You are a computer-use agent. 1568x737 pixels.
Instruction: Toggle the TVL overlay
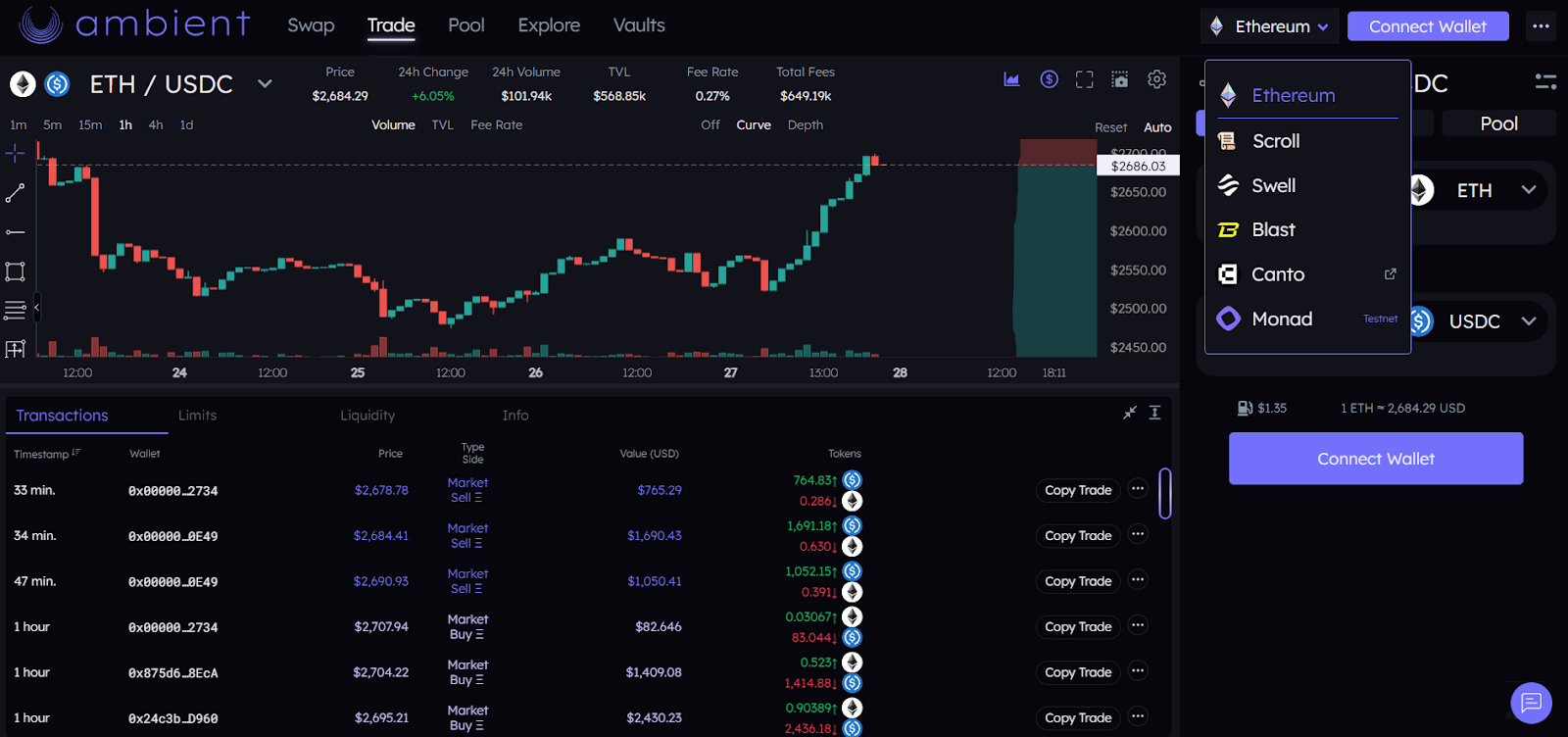point(443,124)
